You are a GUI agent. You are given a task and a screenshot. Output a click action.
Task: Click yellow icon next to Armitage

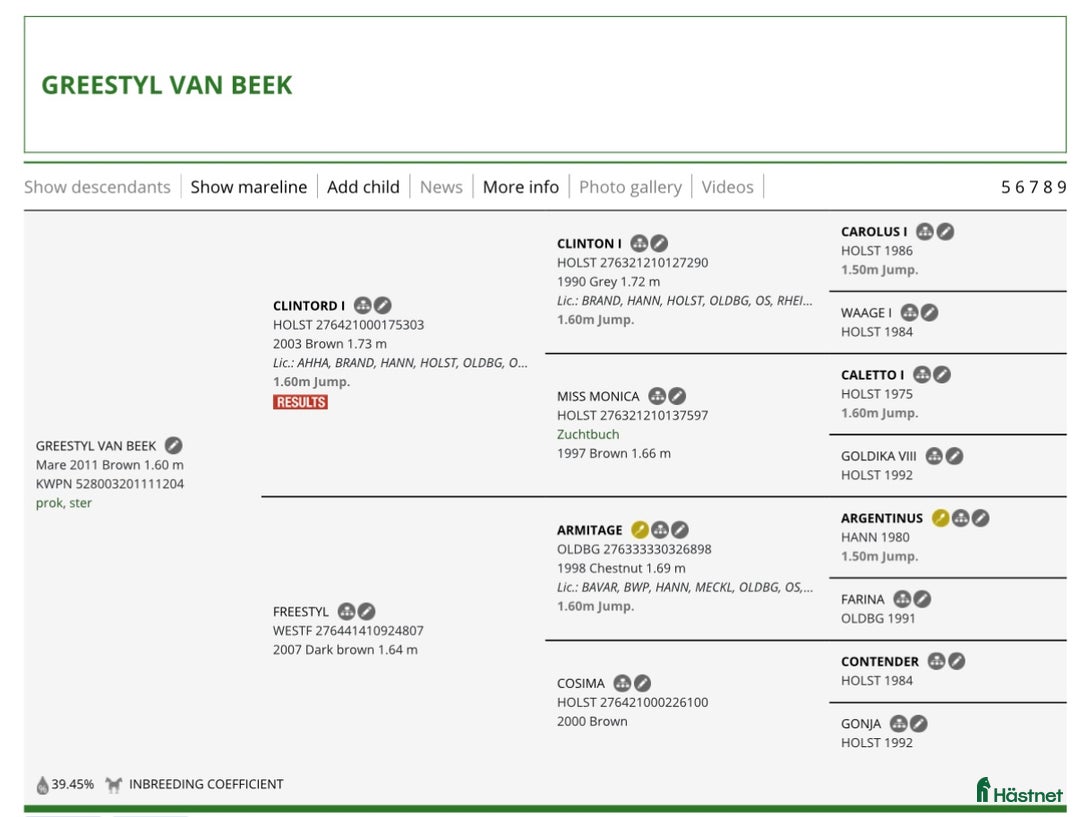pos(640,530)
